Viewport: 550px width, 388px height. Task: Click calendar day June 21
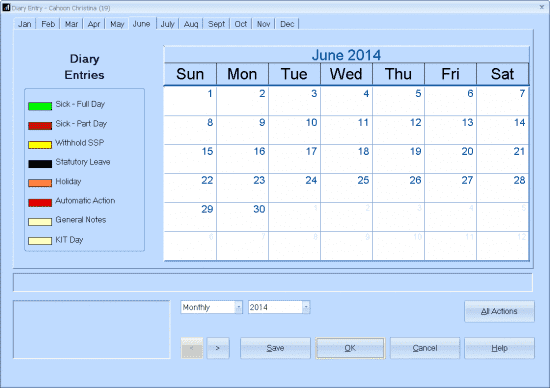point(503,159)
